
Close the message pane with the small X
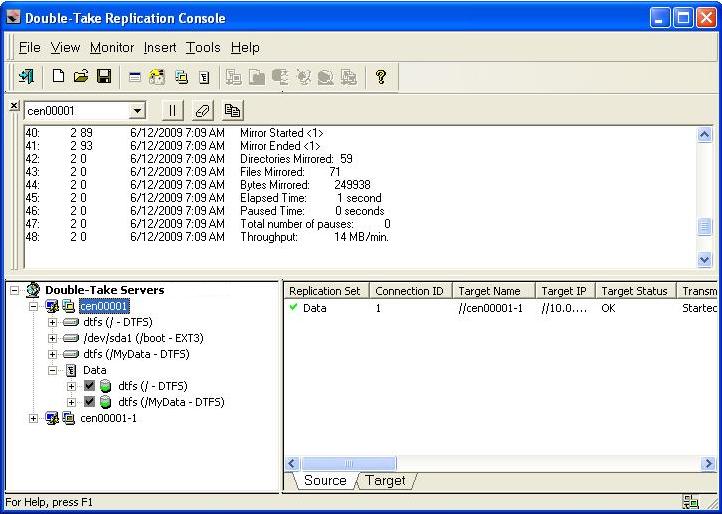13,105
